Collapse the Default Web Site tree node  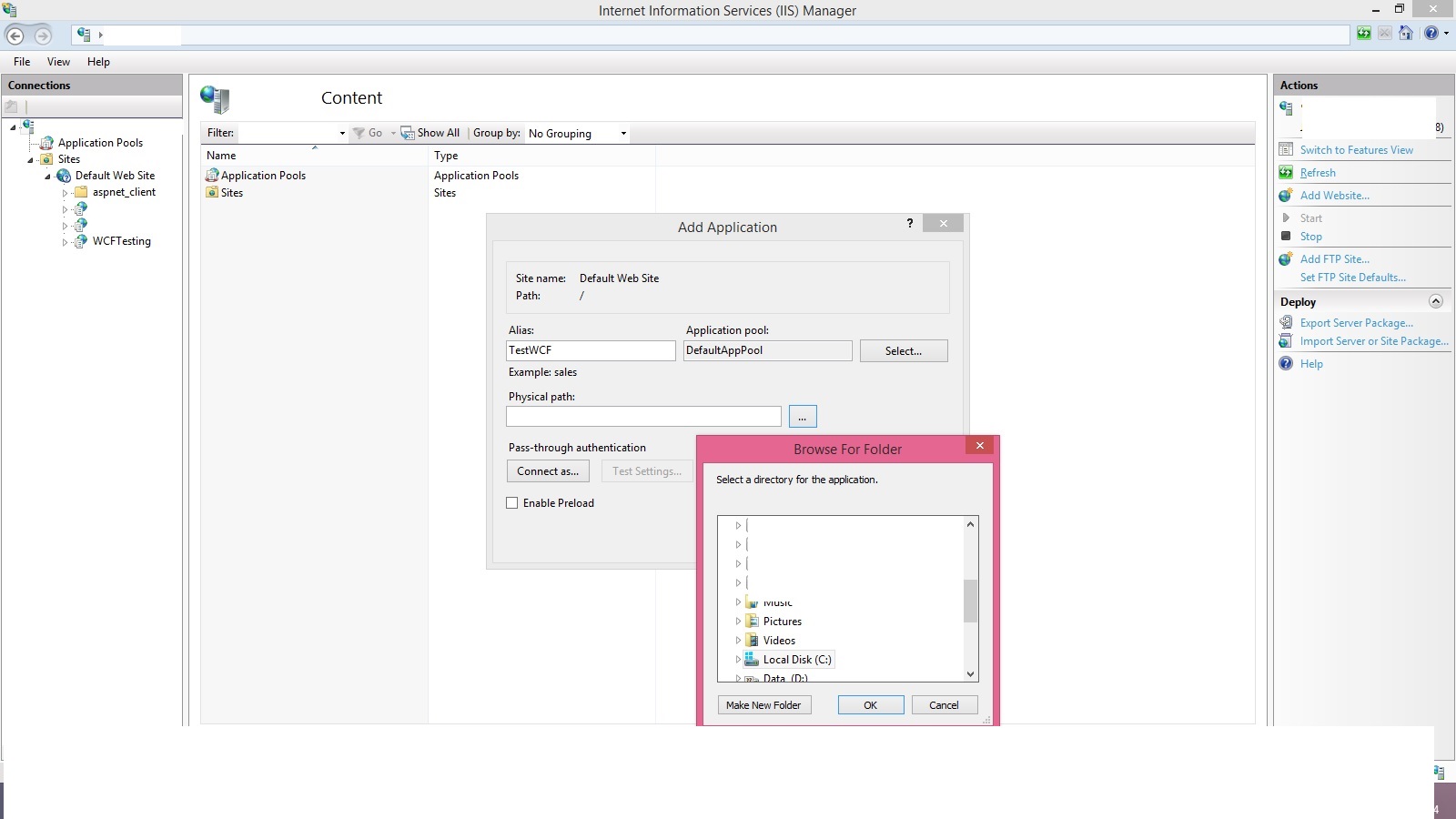[x=47, y=177]
